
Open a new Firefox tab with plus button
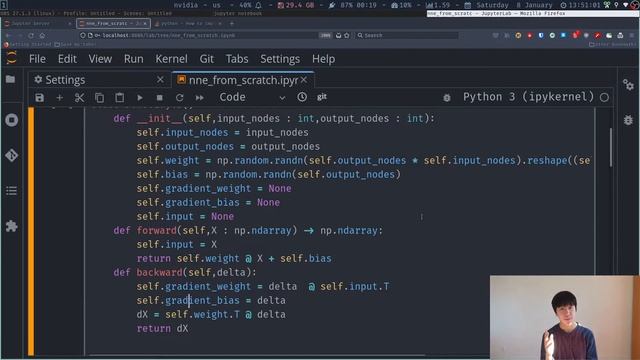click(x=231, y=24)
